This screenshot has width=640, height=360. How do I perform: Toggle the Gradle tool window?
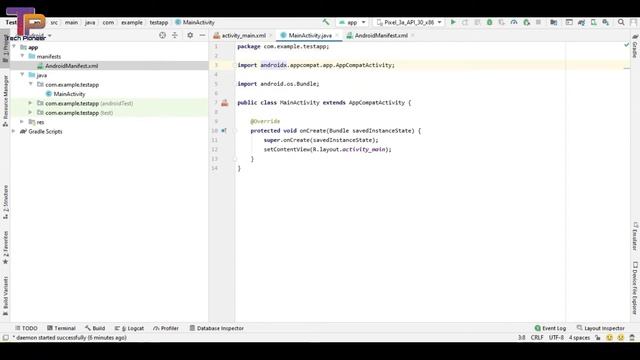coord(635,46)
